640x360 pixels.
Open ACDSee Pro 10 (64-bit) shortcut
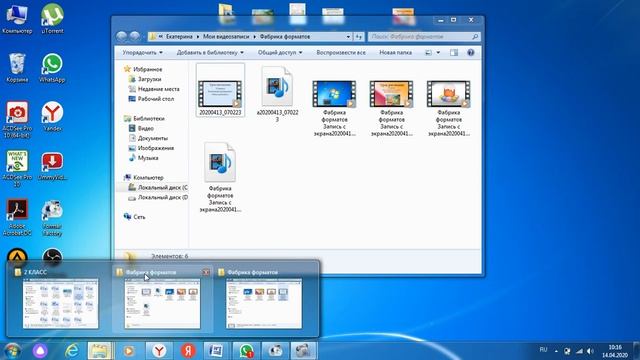coord(17,120)
